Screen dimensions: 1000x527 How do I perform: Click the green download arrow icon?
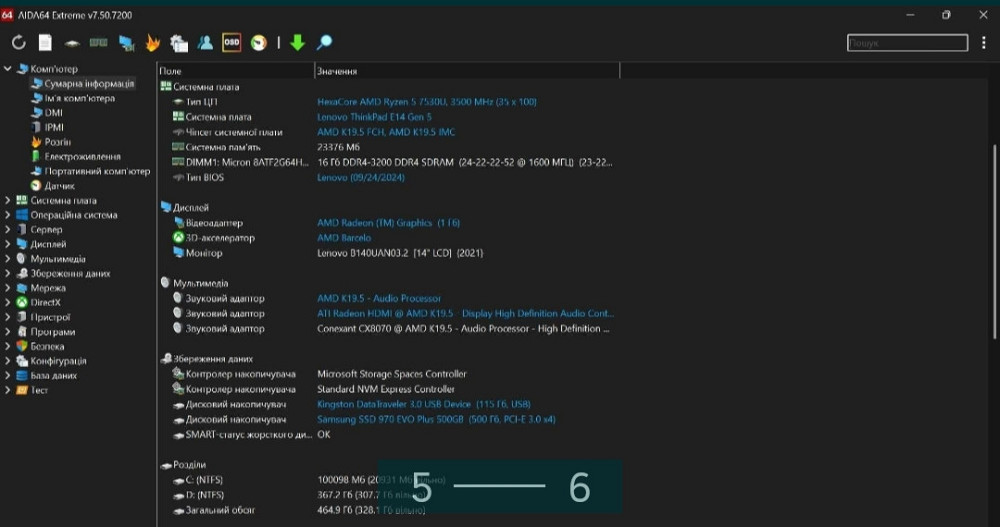[x=297, y=43]
